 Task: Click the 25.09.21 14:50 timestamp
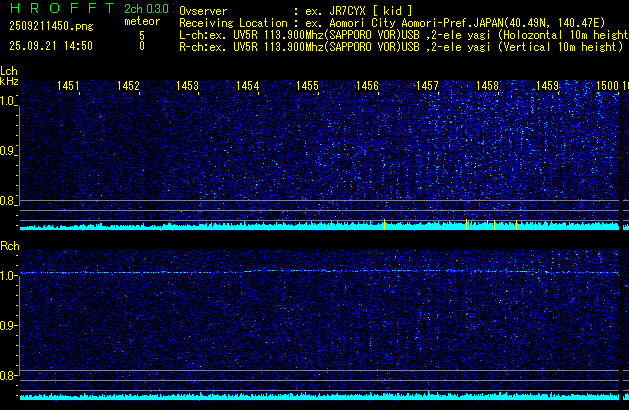(52, 46)
